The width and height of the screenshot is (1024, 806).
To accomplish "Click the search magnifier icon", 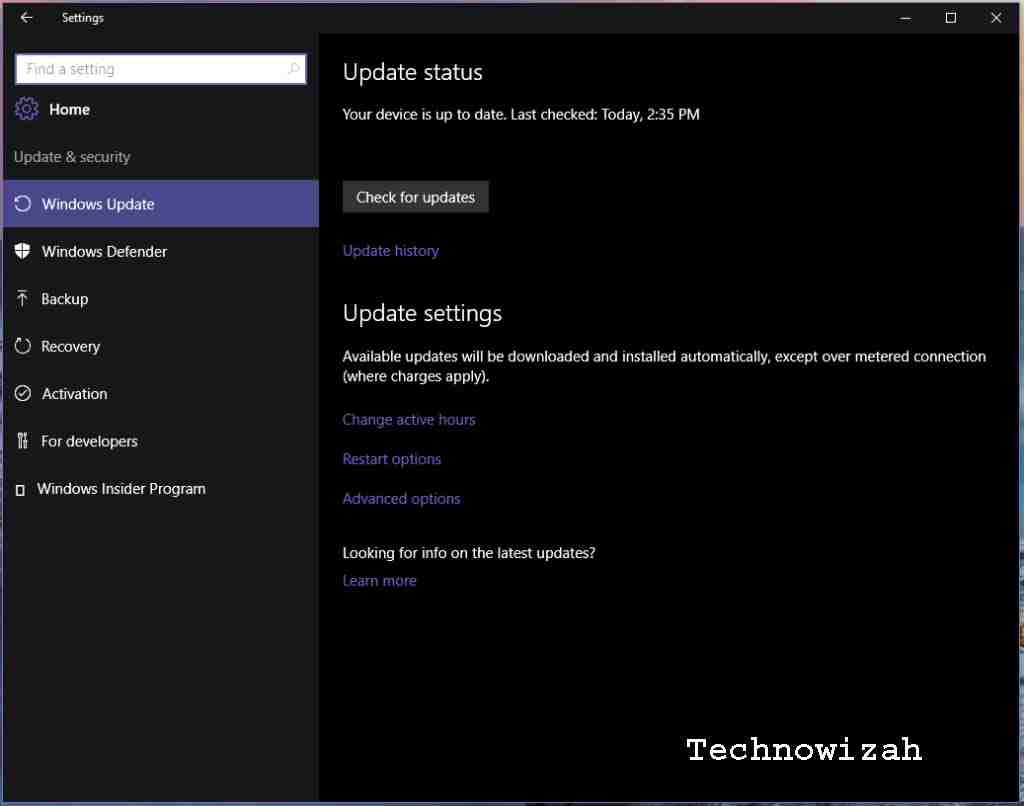I will click(x=294, y=69).
